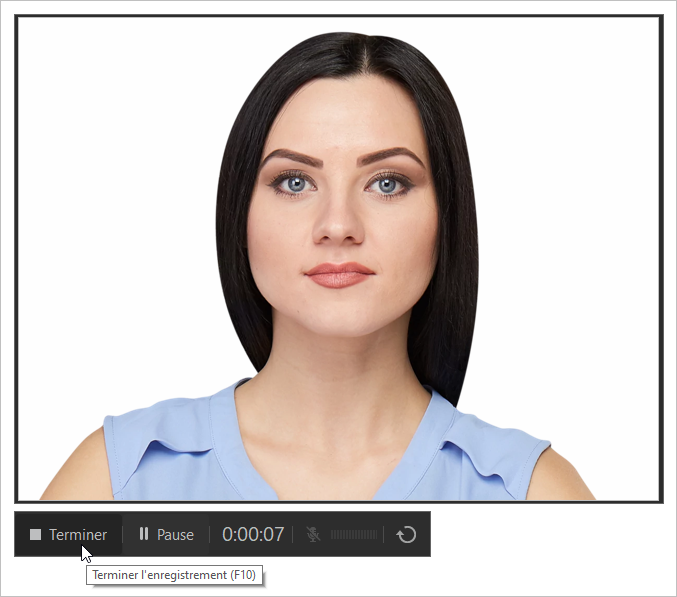This screenshot has height=597, width=677.
Task: Click the stop square icon beside Terminer
Action: pyautogui.click(x=35, y=535)
